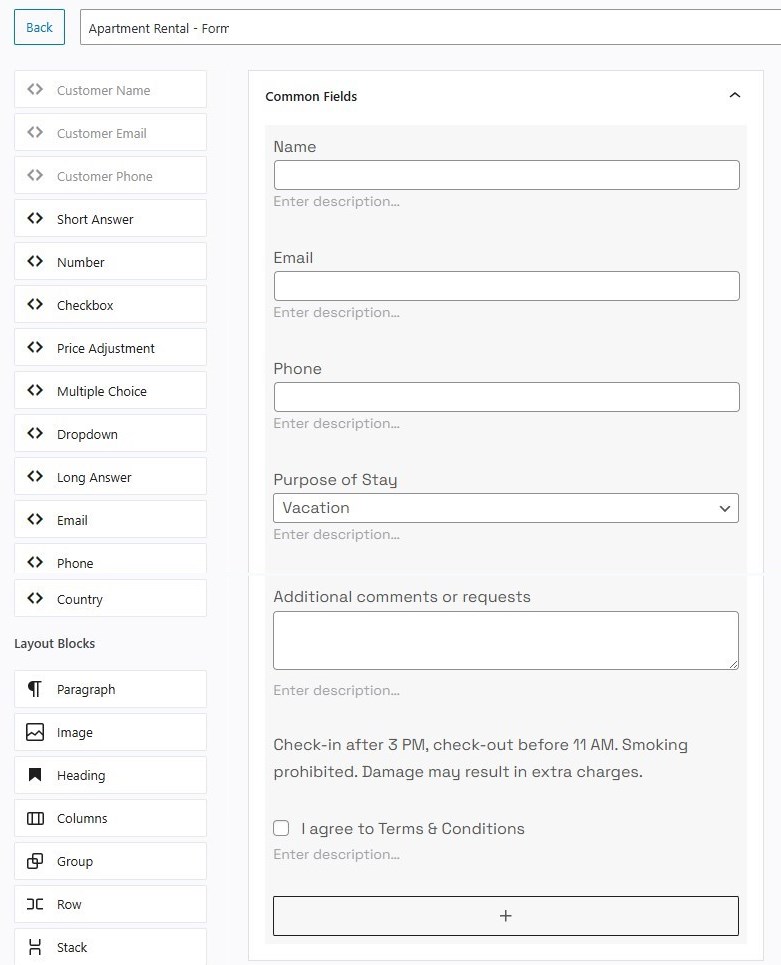The height and width of the screenshot is (965, 781).
Task: Select the Heading block icon
Action: (x=34, y=775)
